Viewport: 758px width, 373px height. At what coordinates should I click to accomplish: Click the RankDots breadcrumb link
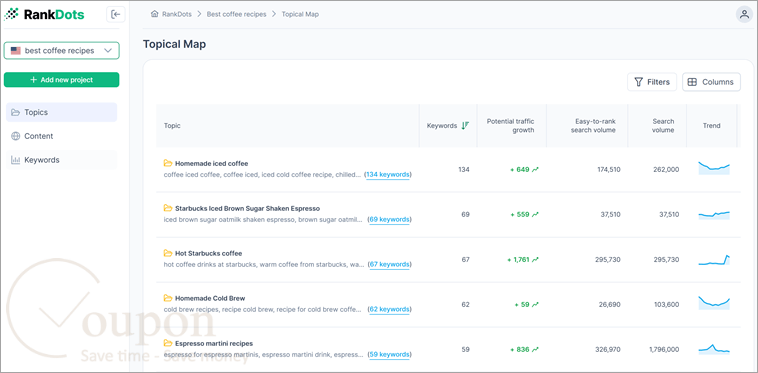click(176, 14)
